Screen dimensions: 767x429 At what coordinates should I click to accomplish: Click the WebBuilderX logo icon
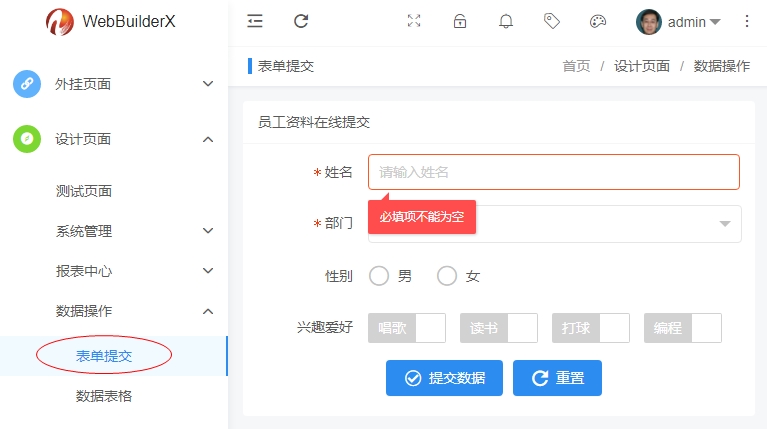[60, 22]
